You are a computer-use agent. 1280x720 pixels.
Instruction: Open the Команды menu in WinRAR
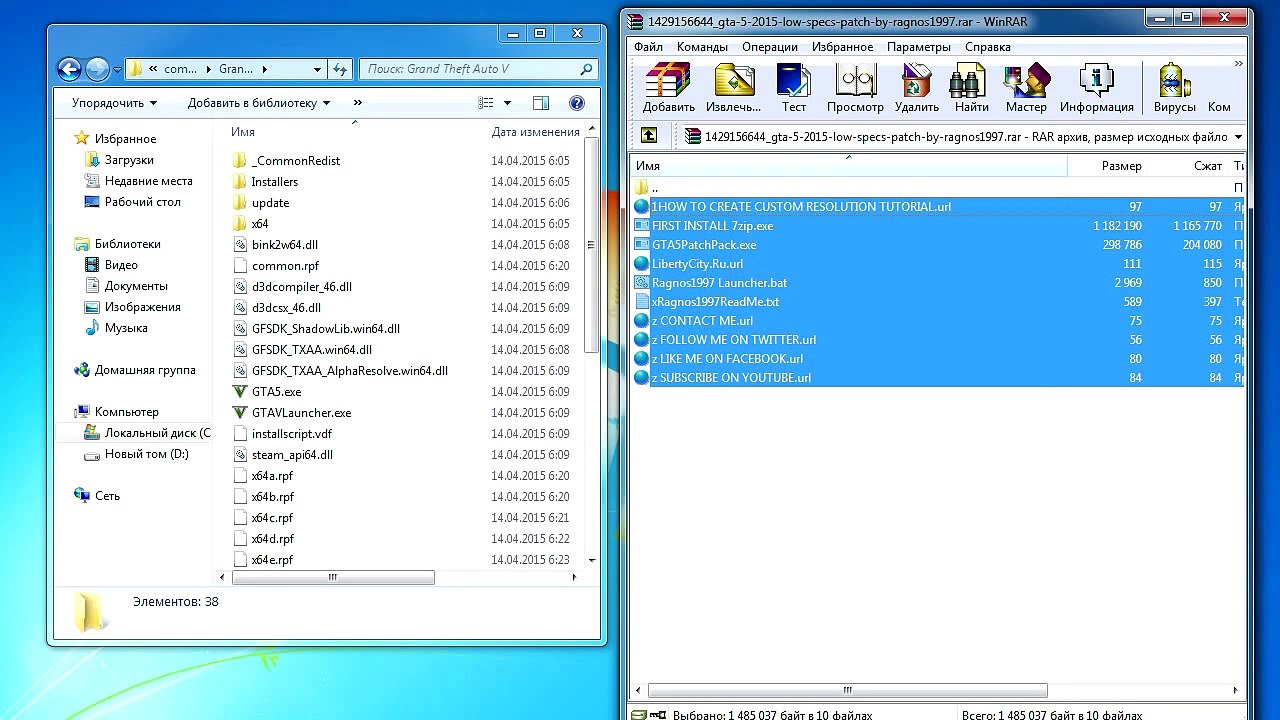click(x=702, y=47)
